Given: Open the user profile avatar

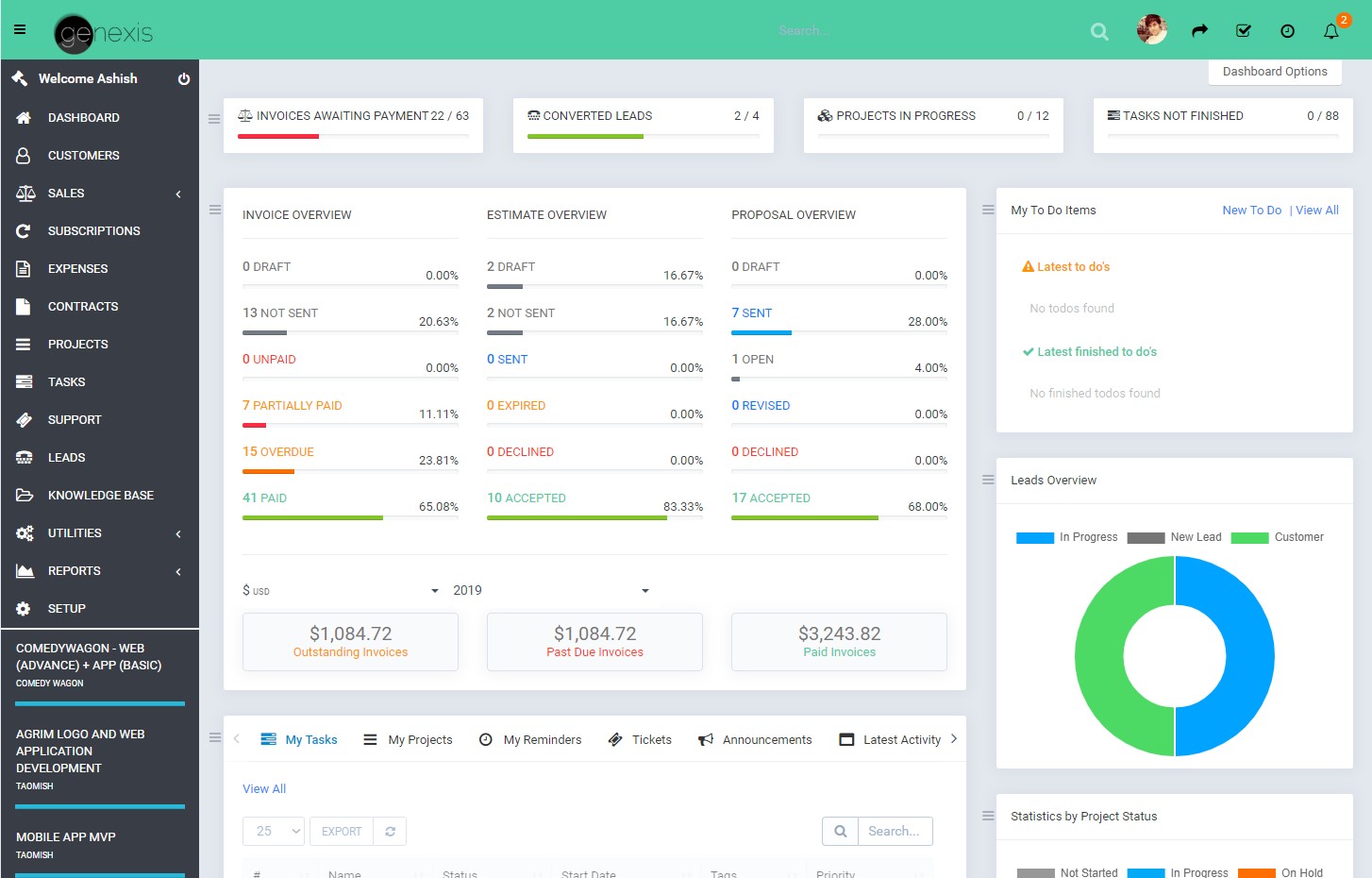Looking at the screenshot, I should 1151,30.
